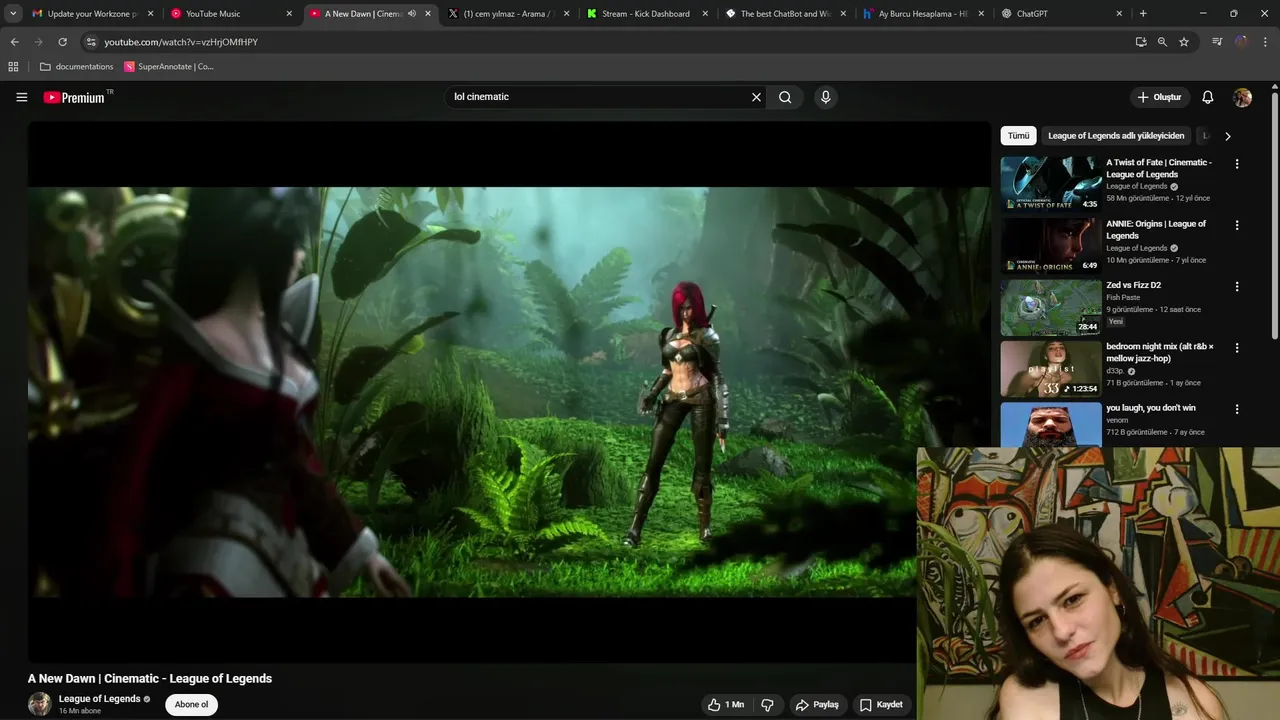This screenshot has height=720, width=1280.
Task: Click the page vertical scrollbar
Action: pos(1275,215)
